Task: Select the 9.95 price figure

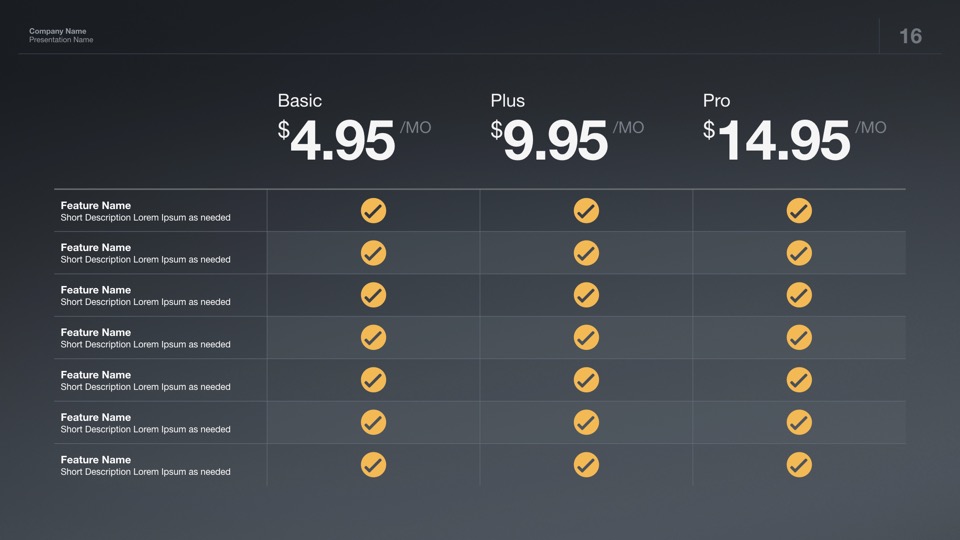Action: point(555,141)
